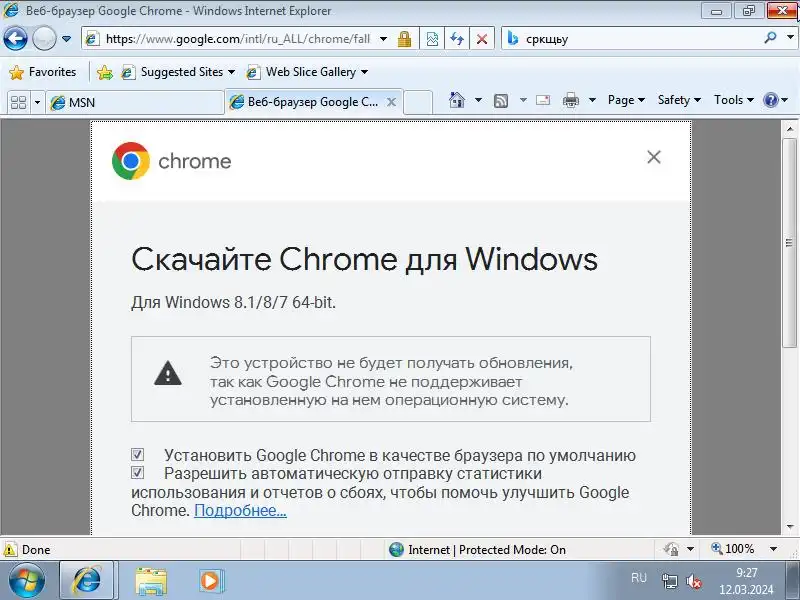This screenshot has height=600, width=800.
Task: Click the scrollbar down arrow
Action: coord(790,527)
